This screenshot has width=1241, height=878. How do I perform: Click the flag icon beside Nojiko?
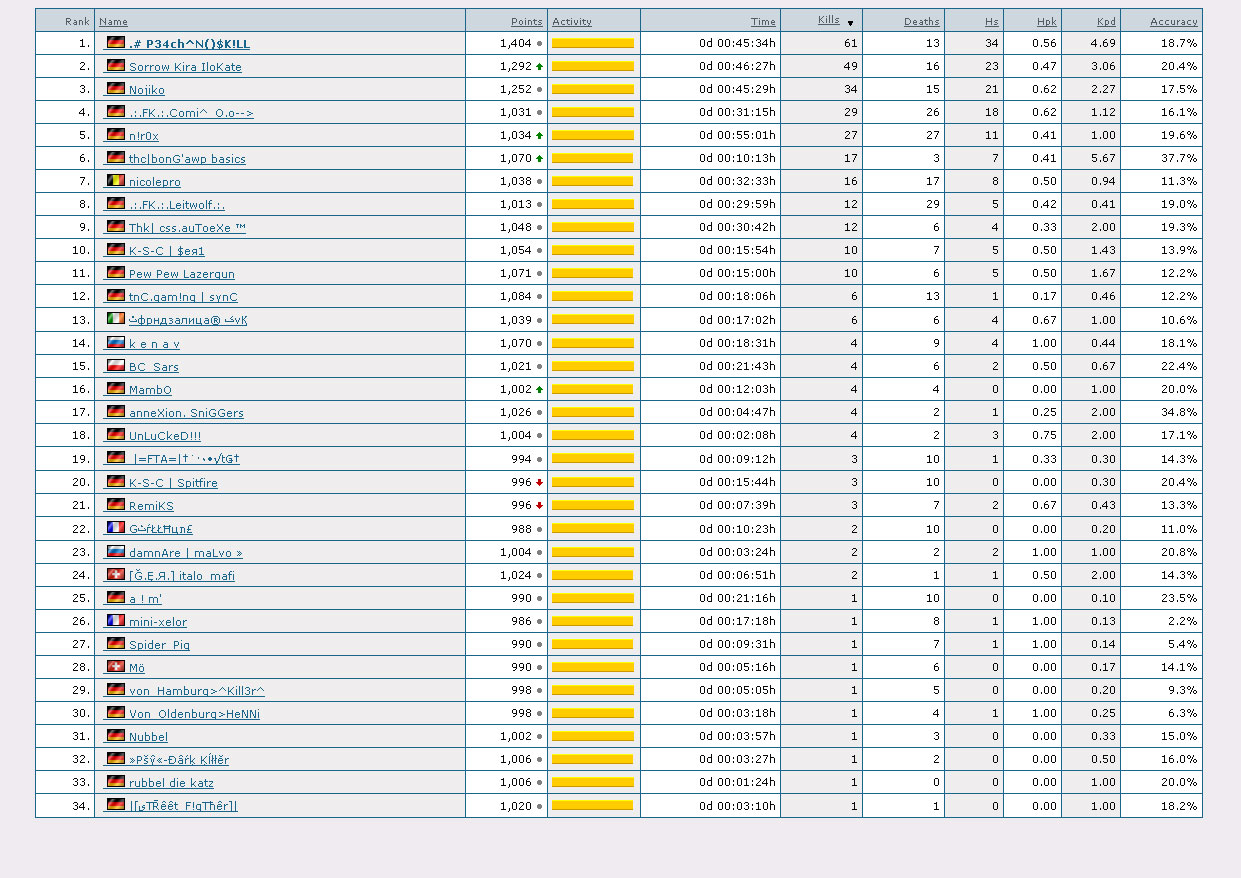[116, 89]
